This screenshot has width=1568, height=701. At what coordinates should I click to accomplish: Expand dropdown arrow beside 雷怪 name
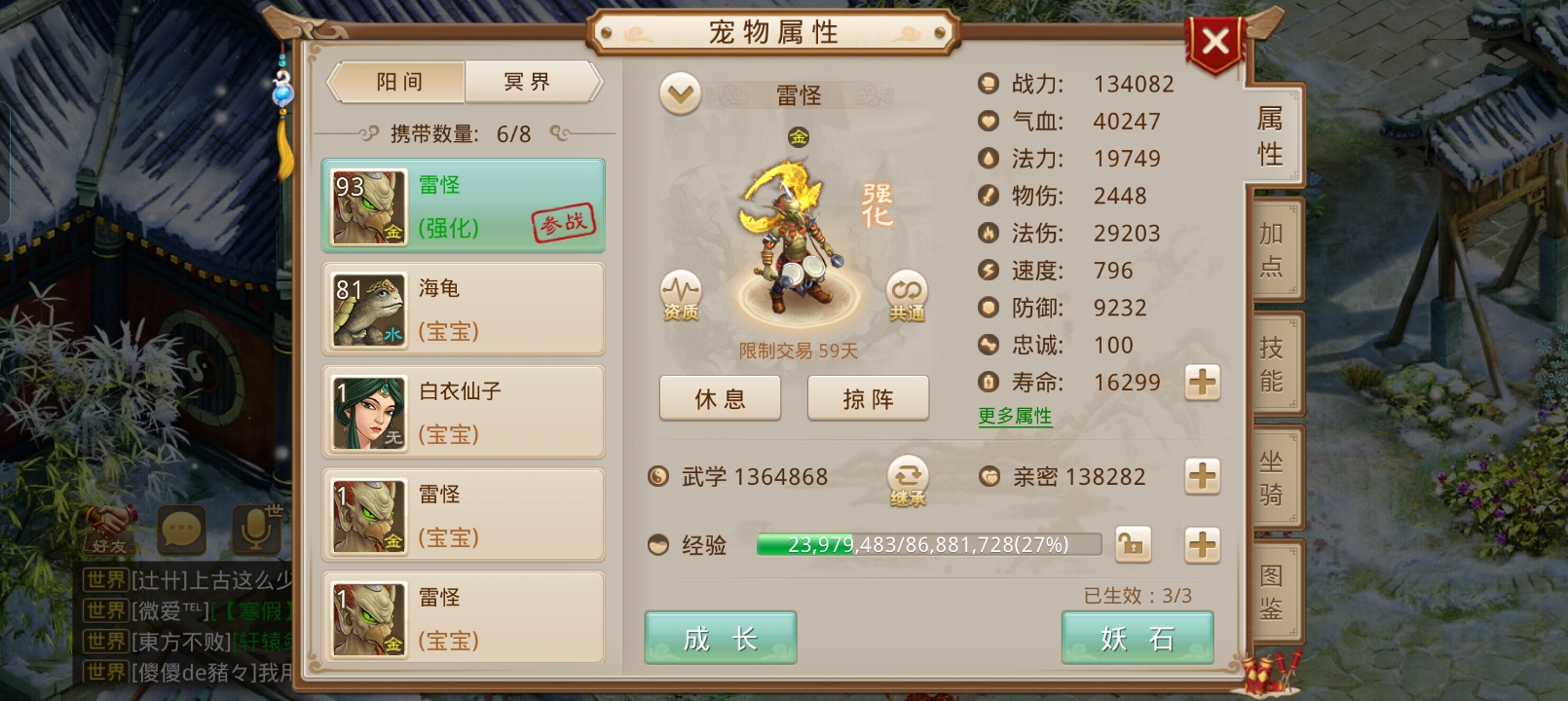pyautogui.click(x=680, y=94)
